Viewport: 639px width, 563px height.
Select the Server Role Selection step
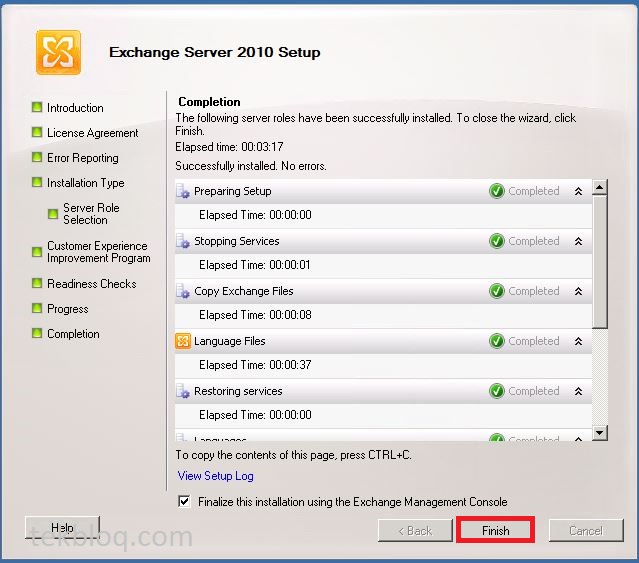pyautogui.click(x=91, y=214)
